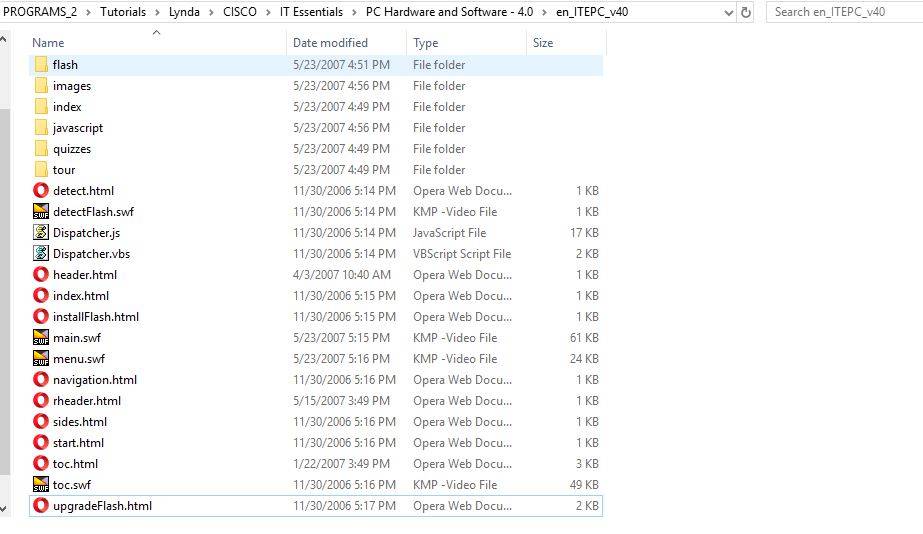Select the file name Dispatcher.vbs

[x=91, y=254]
